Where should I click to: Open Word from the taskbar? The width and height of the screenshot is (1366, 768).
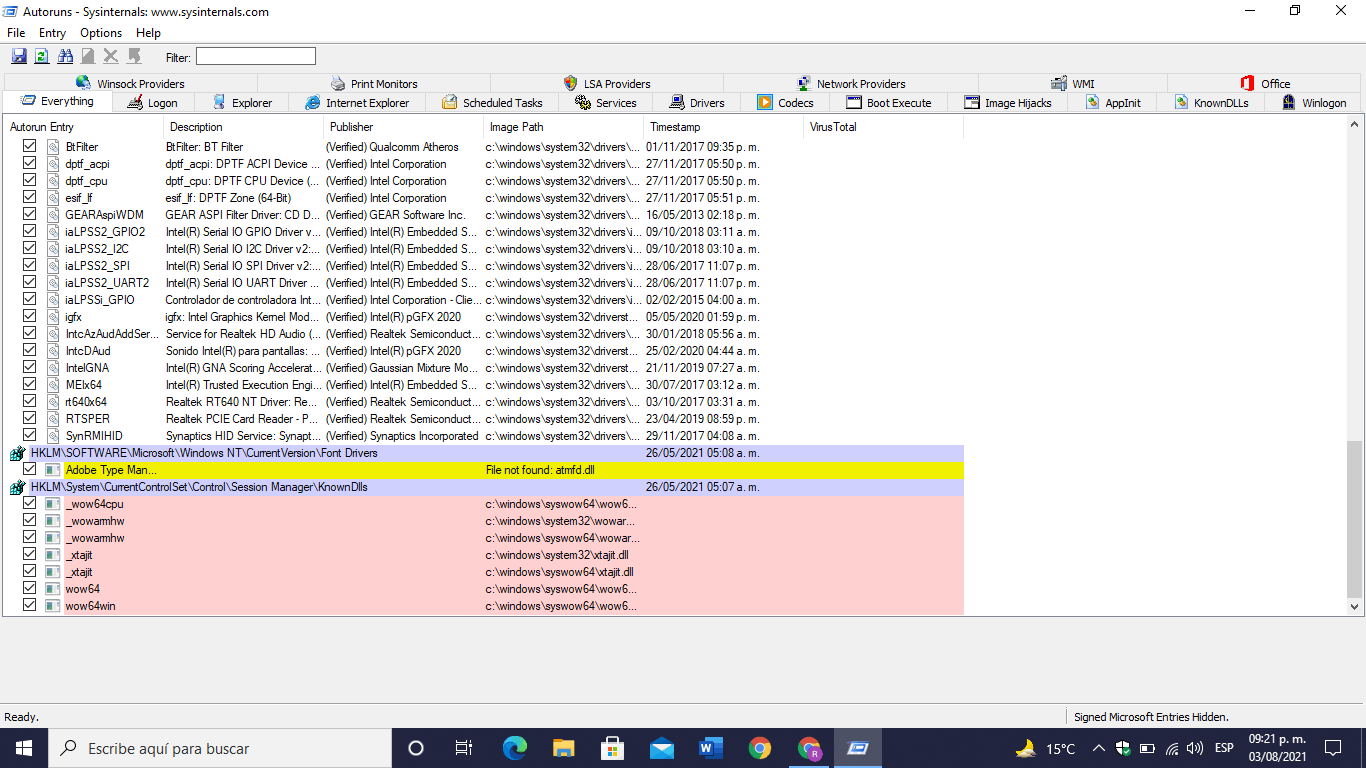click(x=711, y=748)
